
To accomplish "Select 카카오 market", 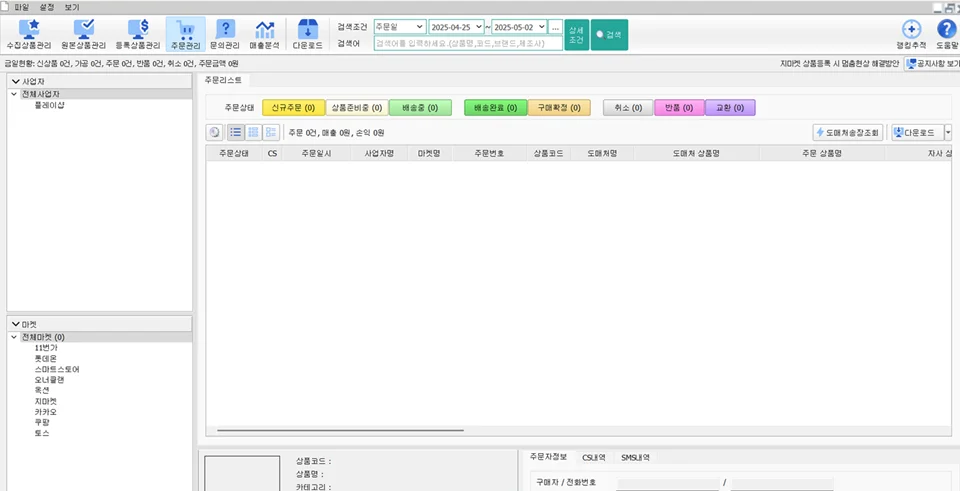I will [x=46, y=411].
